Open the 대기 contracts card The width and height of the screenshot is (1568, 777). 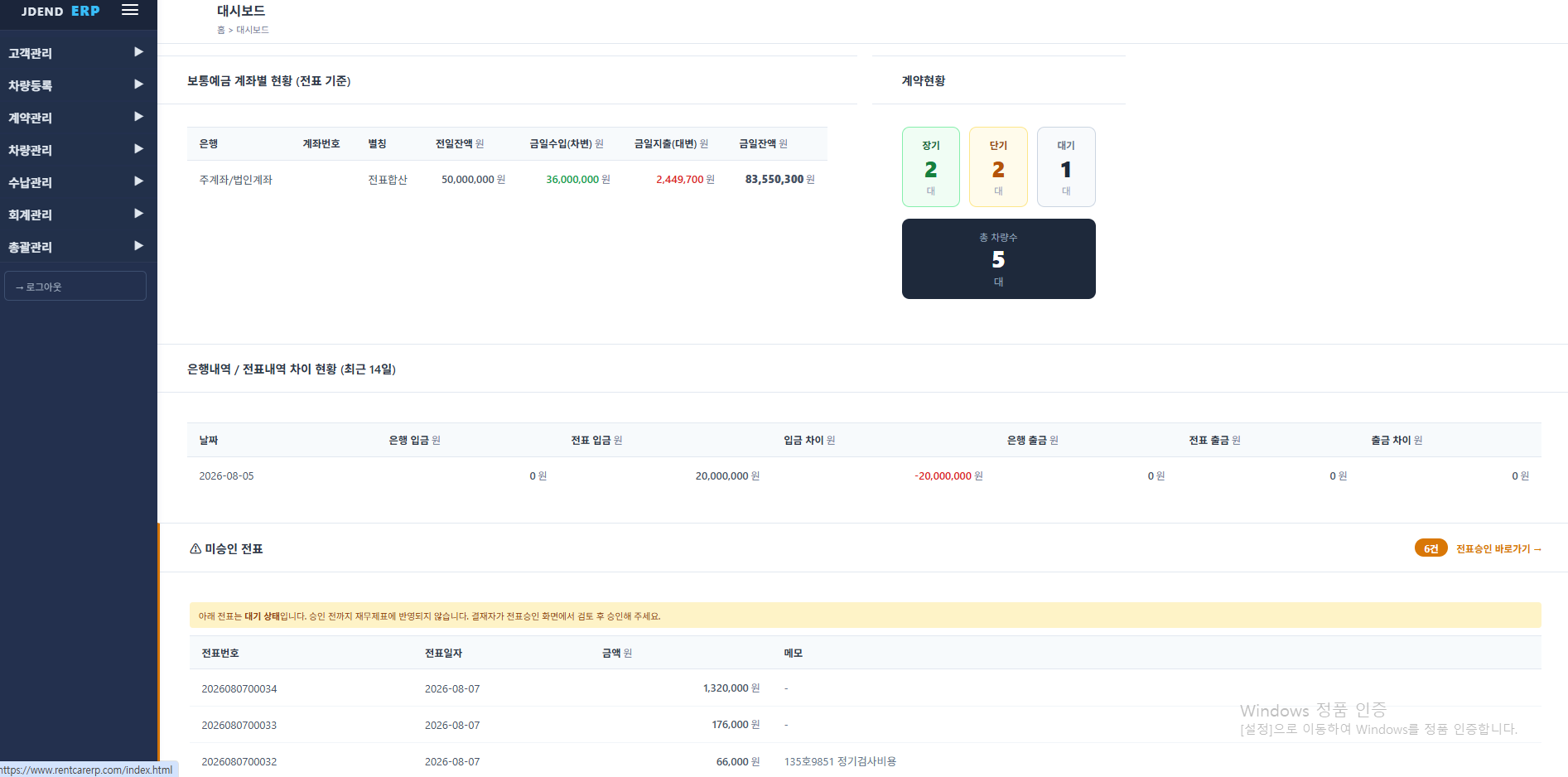click(x=1066, y=166)
